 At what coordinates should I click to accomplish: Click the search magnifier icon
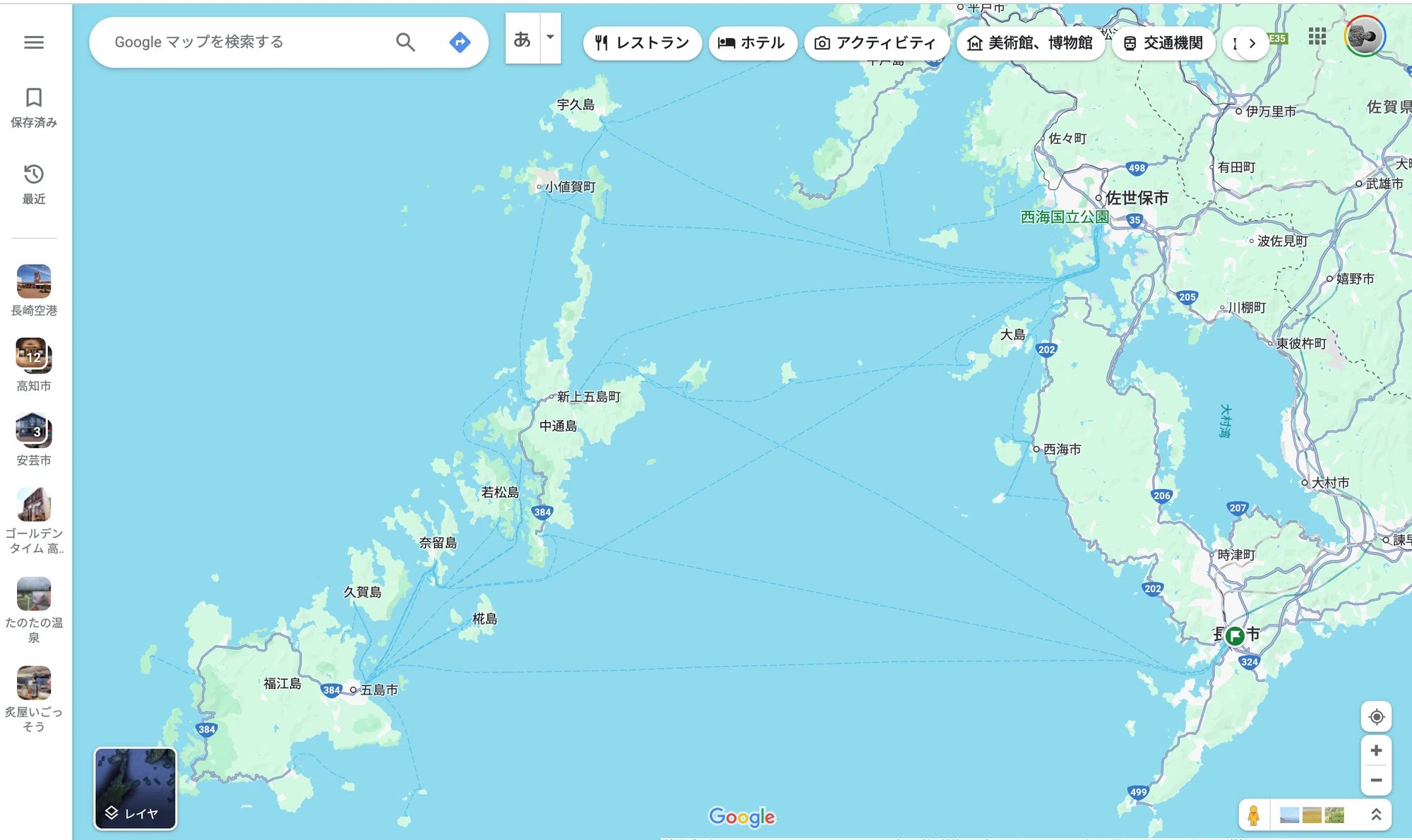[x=405, y=42]
